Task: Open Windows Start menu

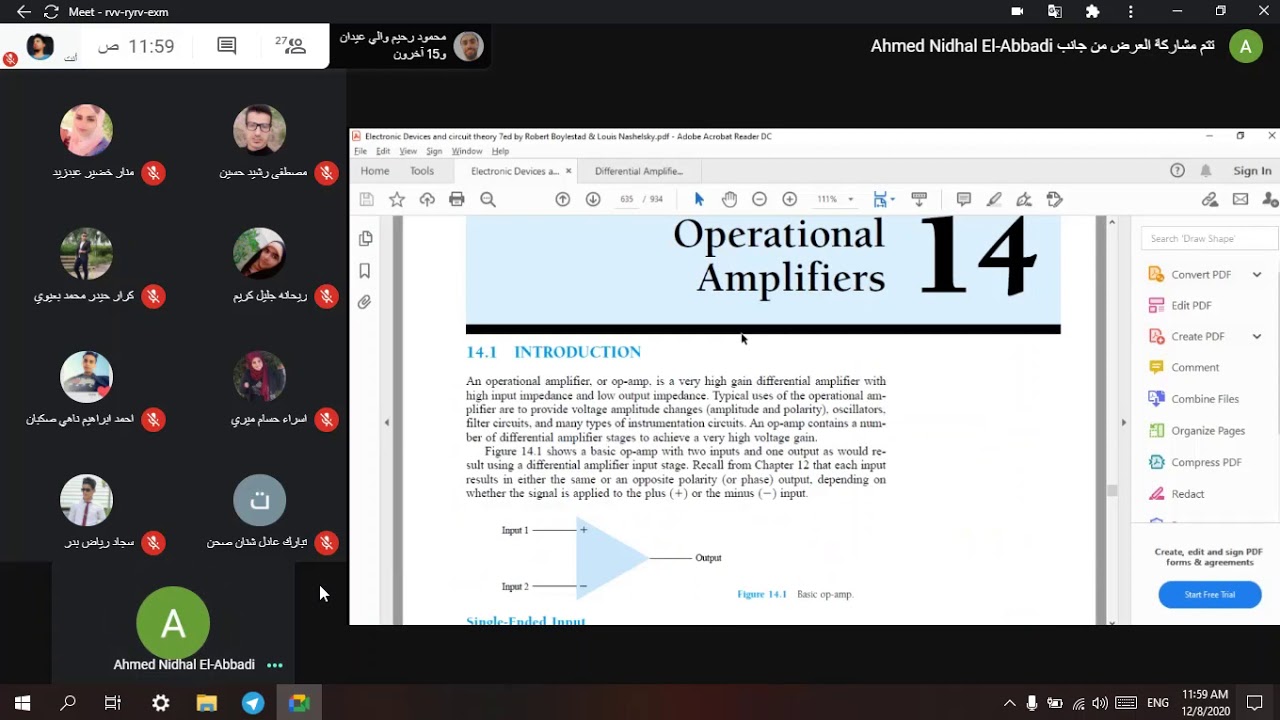Action: point(22,703)
